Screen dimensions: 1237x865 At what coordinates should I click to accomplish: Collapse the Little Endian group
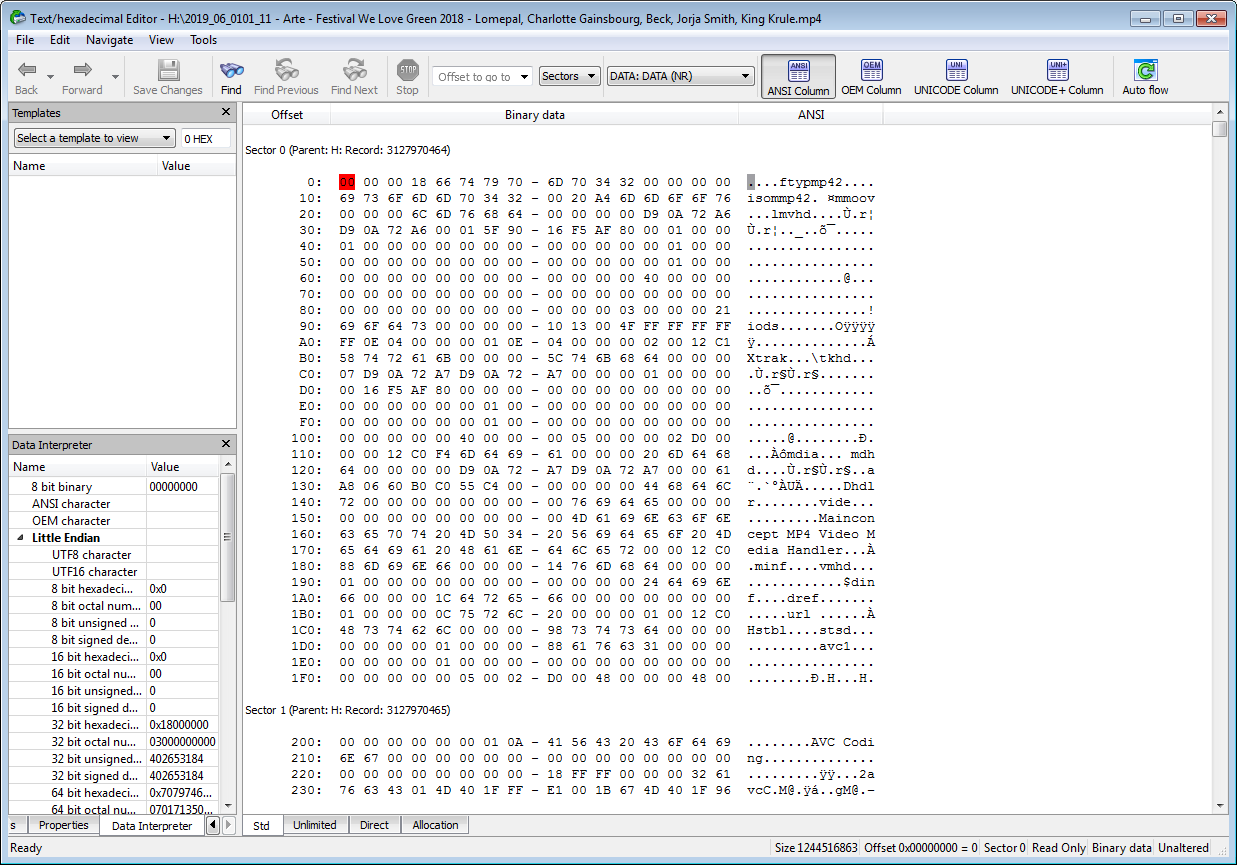tap(22, 538)
